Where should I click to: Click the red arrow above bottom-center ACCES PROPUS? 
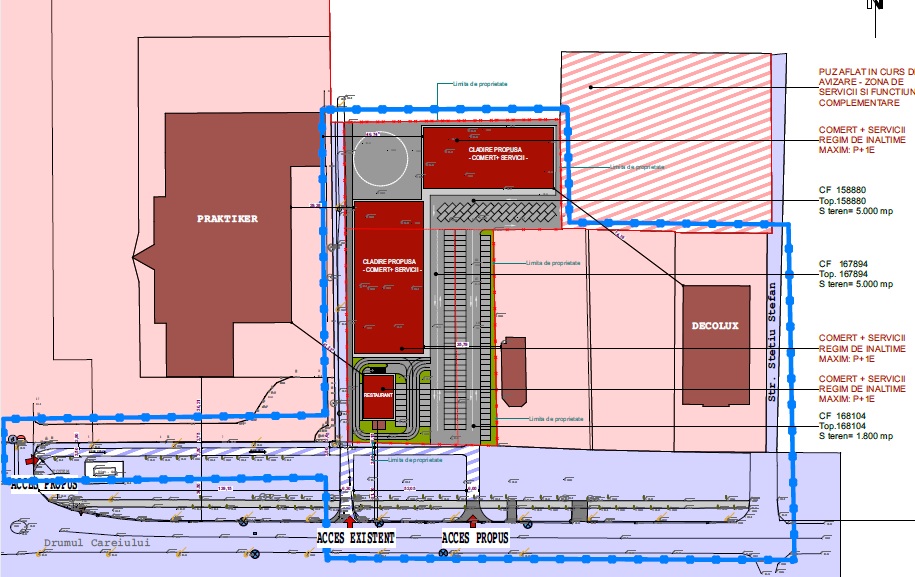[472, 521]
